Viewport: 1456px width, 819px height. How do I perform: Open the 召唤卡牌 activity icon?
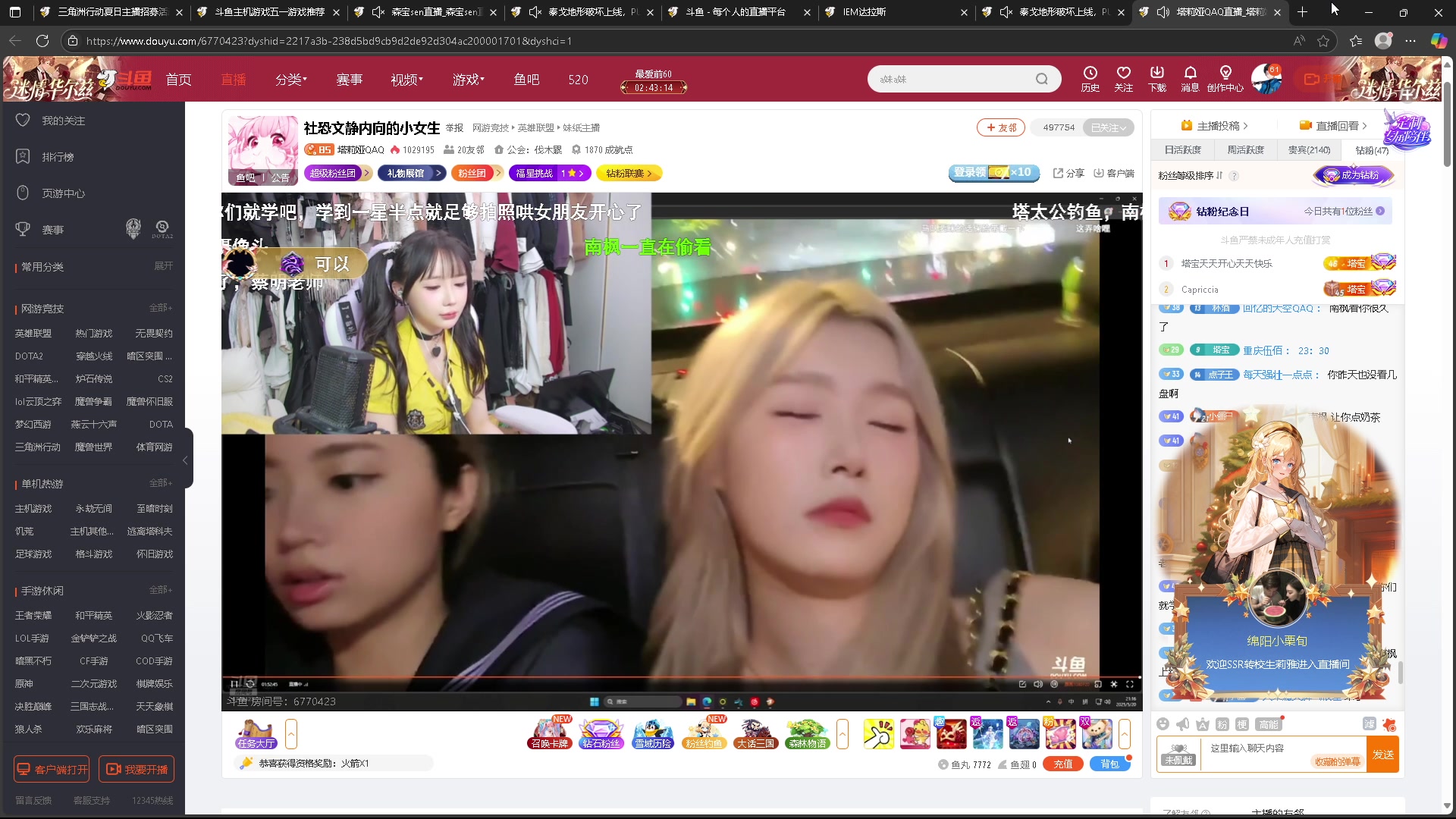549,733
